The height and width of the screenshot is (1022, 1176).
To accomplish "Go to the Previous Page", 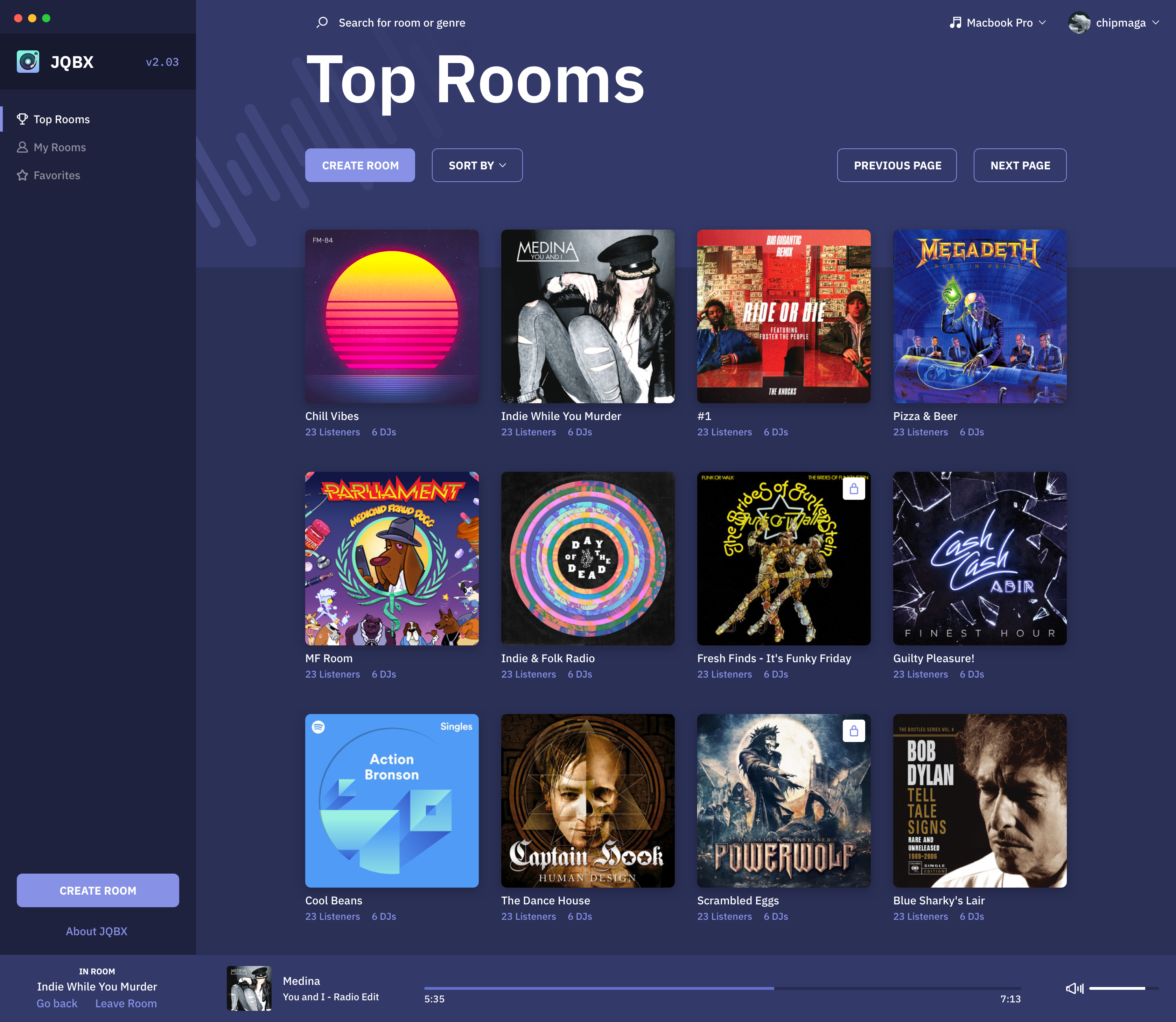I will click(x=897, y=166).
